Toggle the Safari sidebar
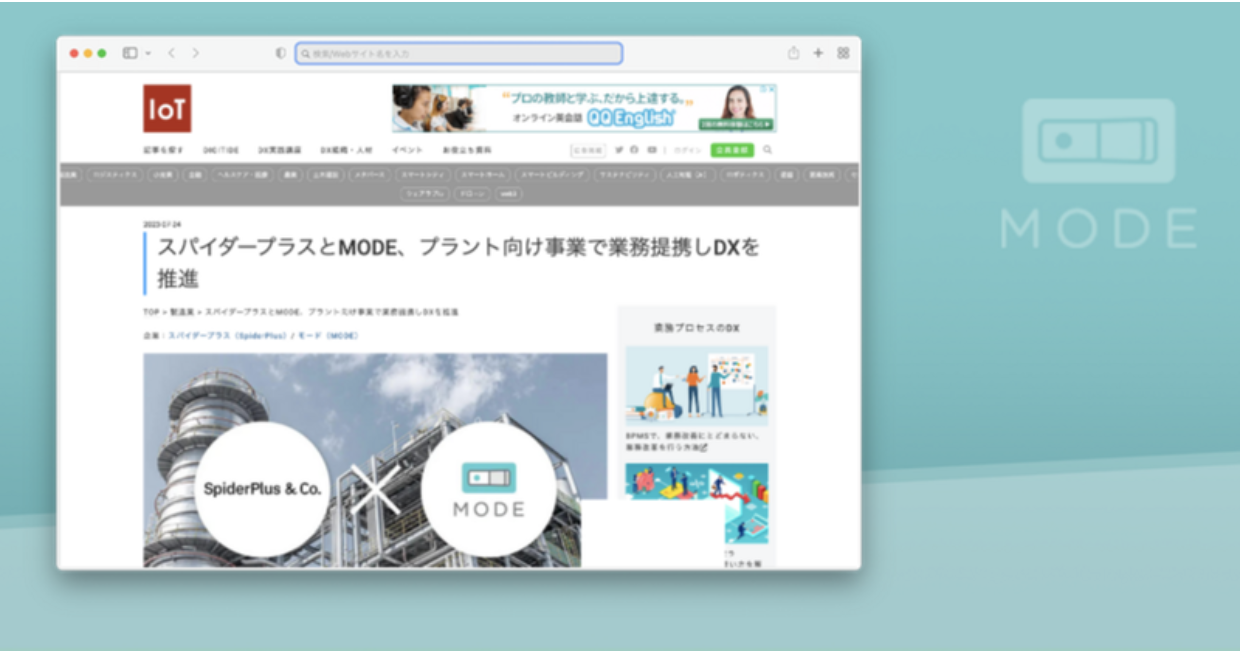Screen dimensions: 1240x652 tap(130, 53)
